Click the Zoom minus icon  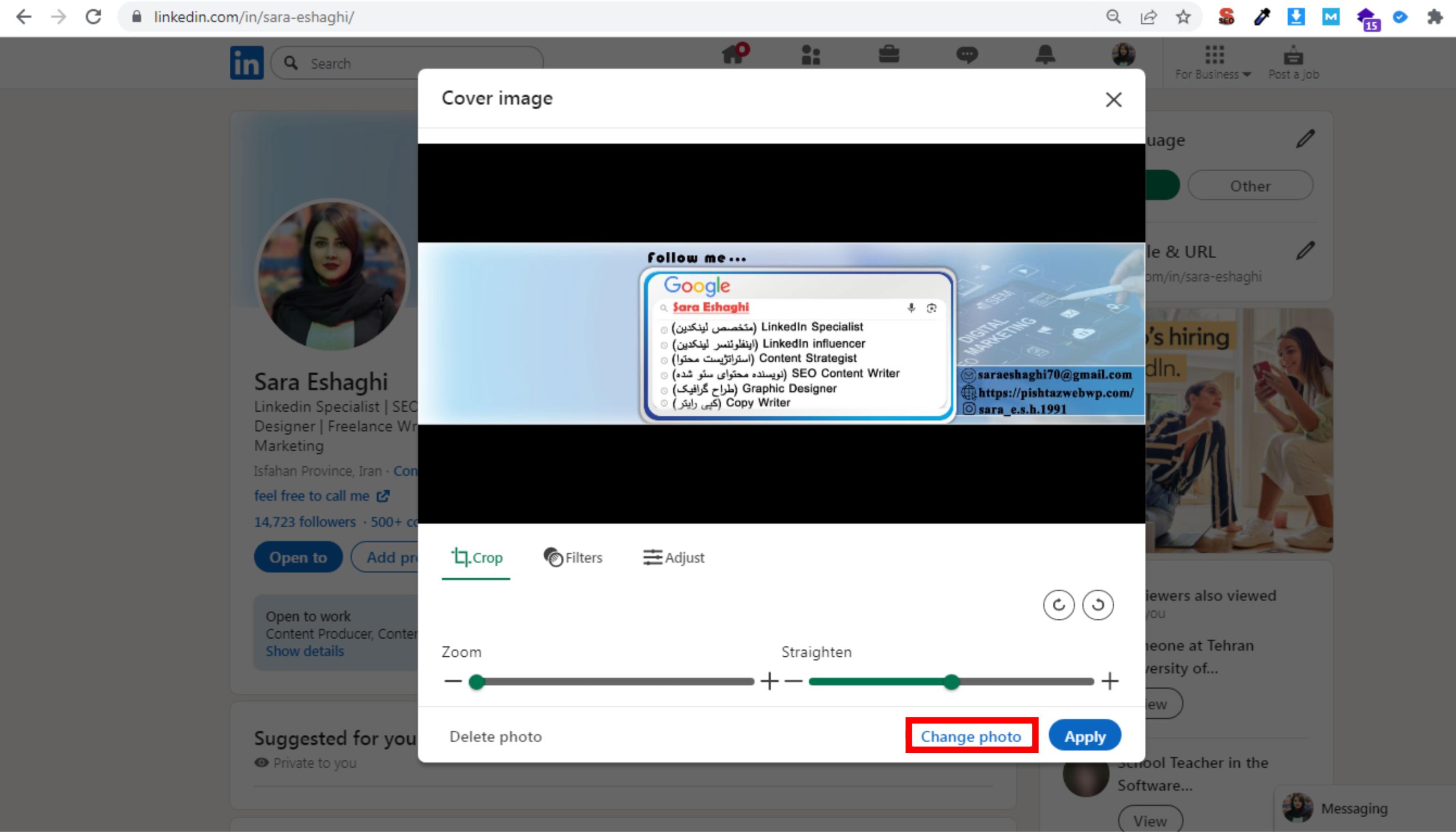coord(453,681)
